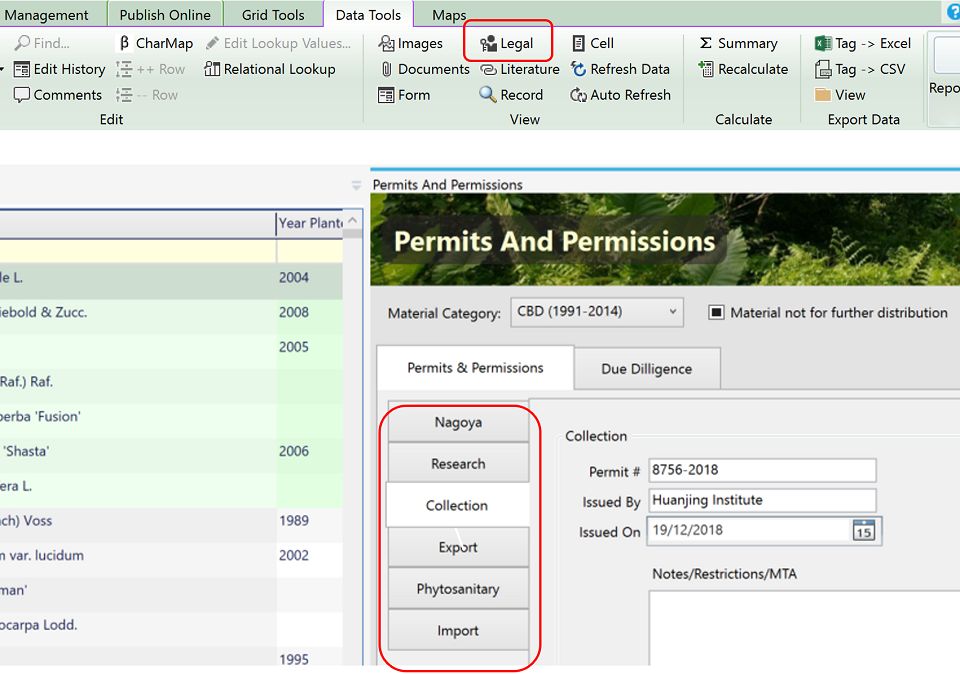Open Edit History

(59, 69)
